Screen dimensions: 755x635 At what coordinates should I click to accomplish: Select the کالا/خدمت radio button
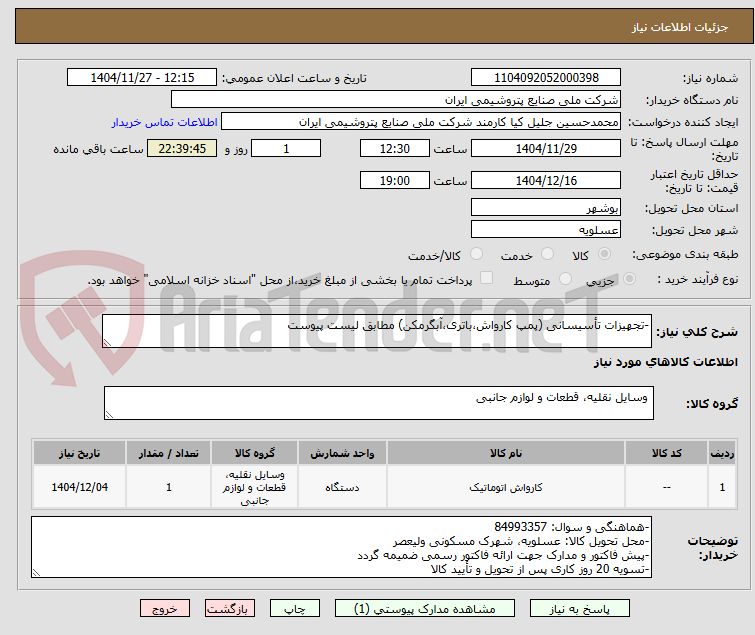pos(476,254)
